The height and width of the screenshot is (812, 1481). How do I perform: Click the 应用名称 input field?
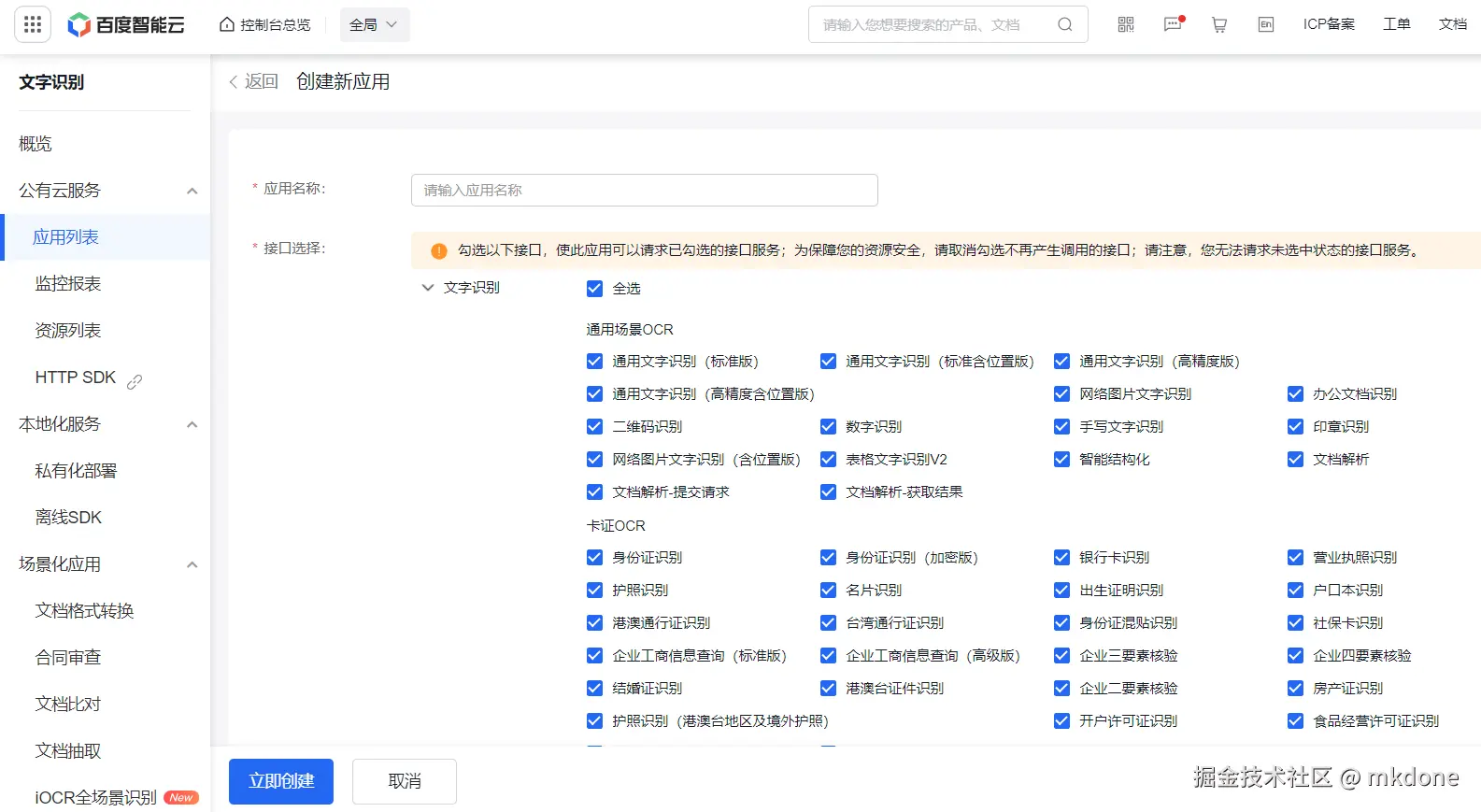pos(645,190)
